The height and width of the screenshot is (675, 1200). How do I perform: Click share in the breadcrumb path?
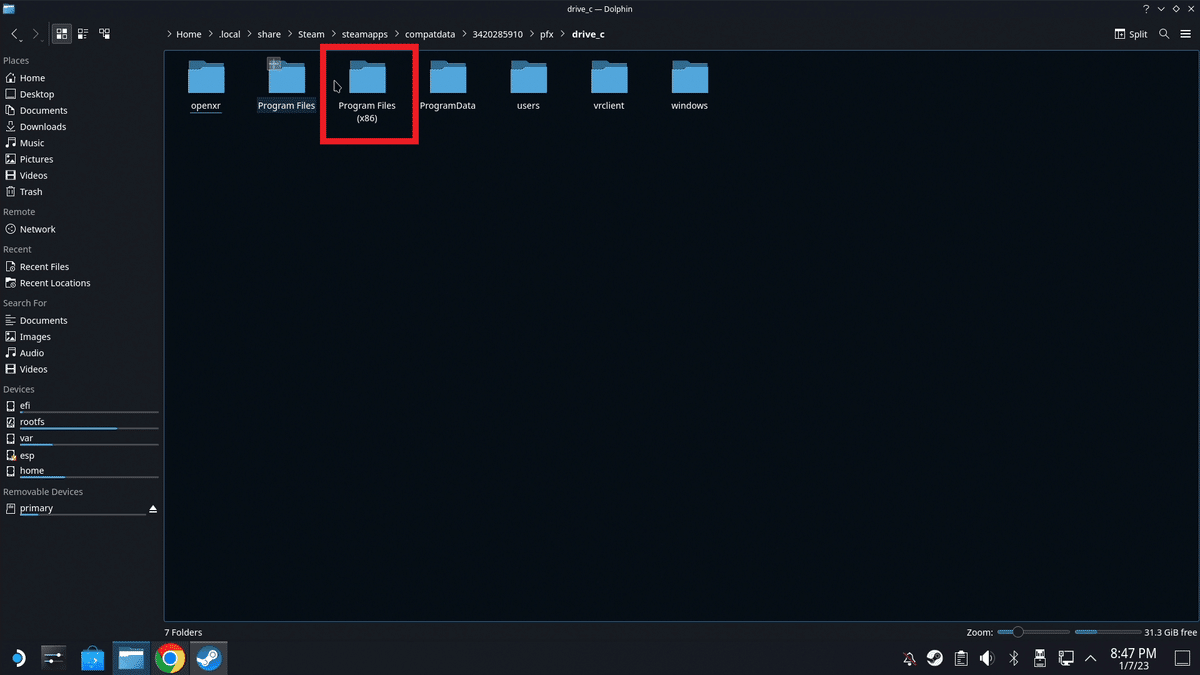[x=269, y=34]
